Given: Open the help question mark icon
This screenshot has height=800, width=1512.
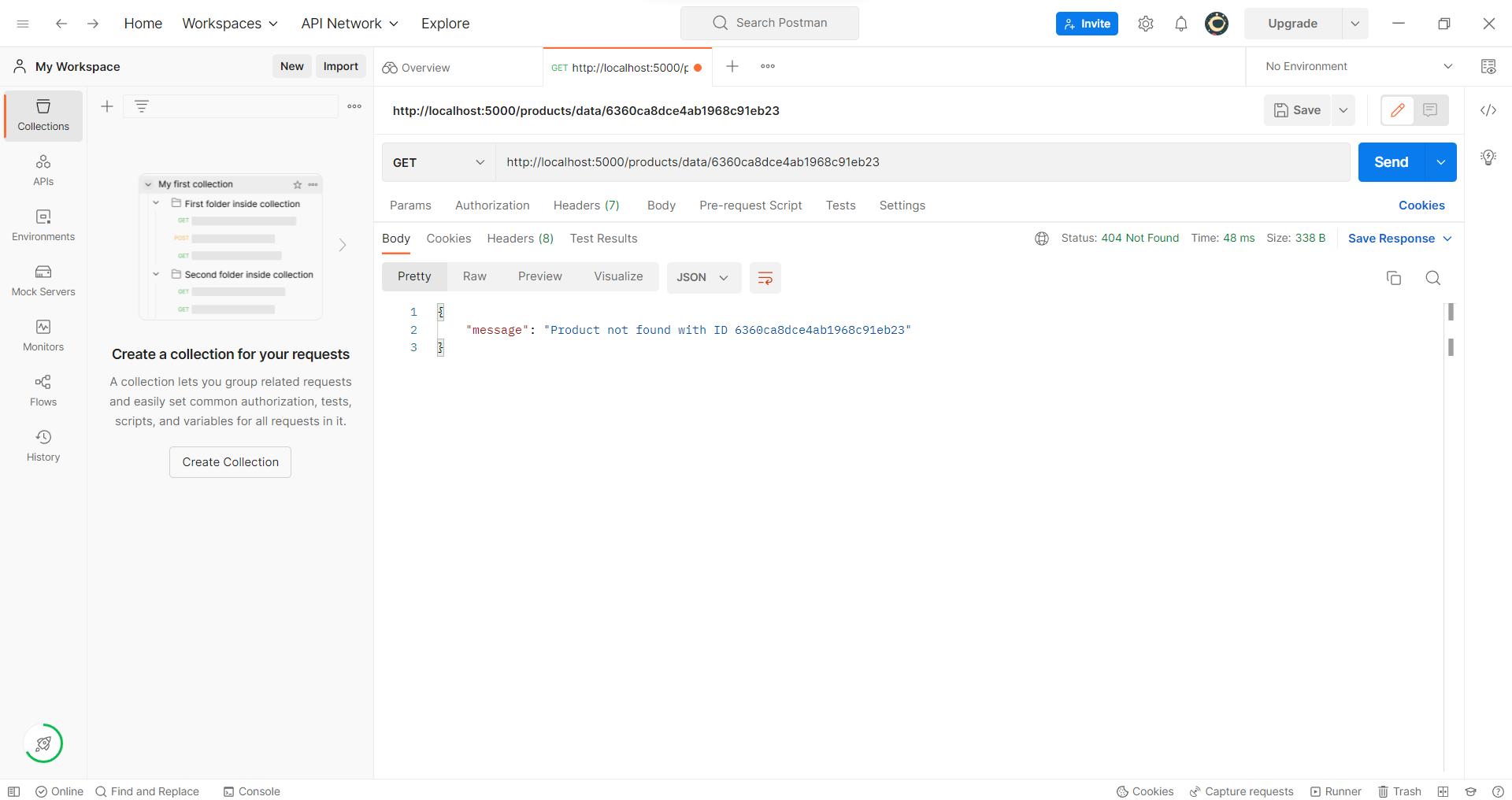Looking at the screenshot, I should pos(1498,791).
